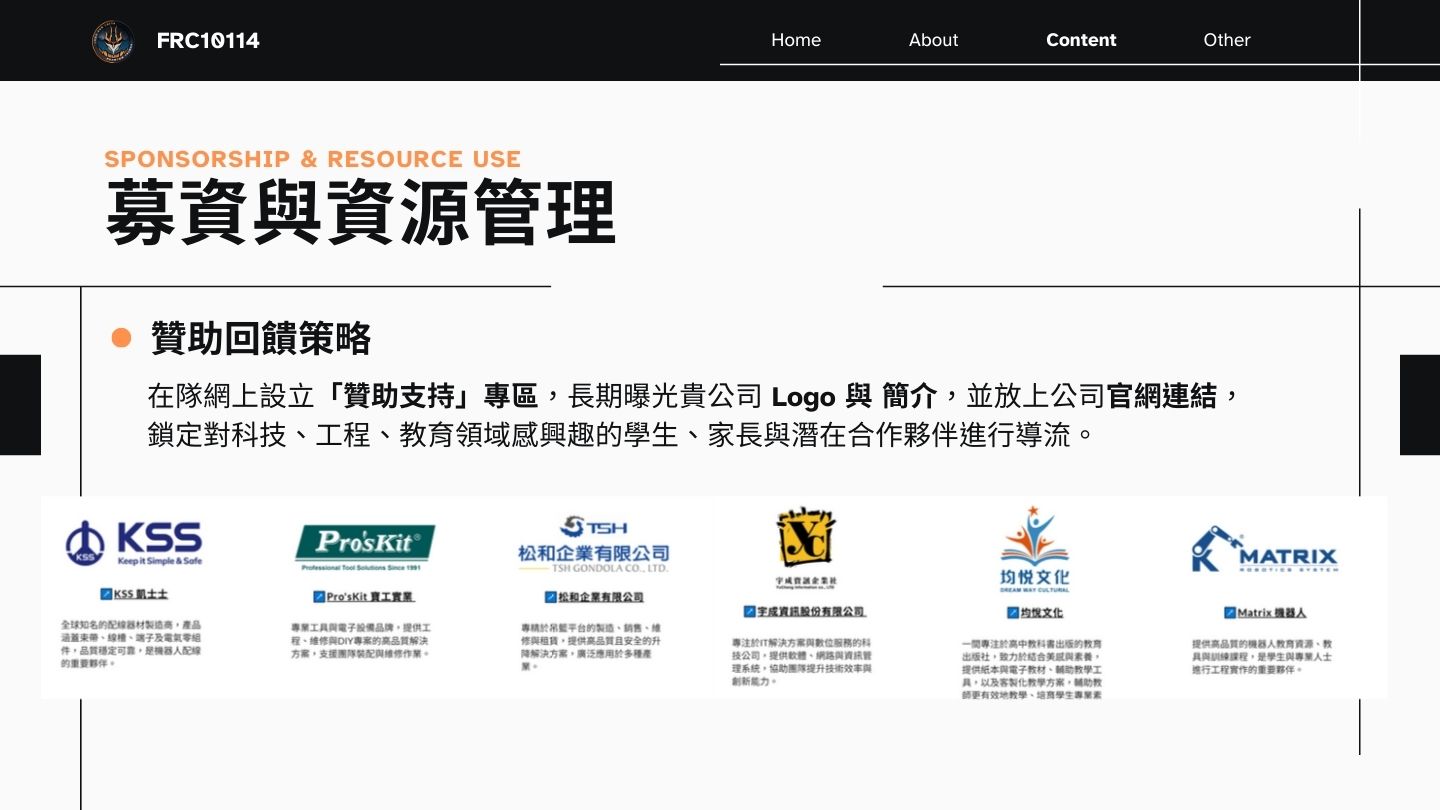Click the black block on right edge
Viewport: 1440px width, 810px height.
(x=1419, y=405)
